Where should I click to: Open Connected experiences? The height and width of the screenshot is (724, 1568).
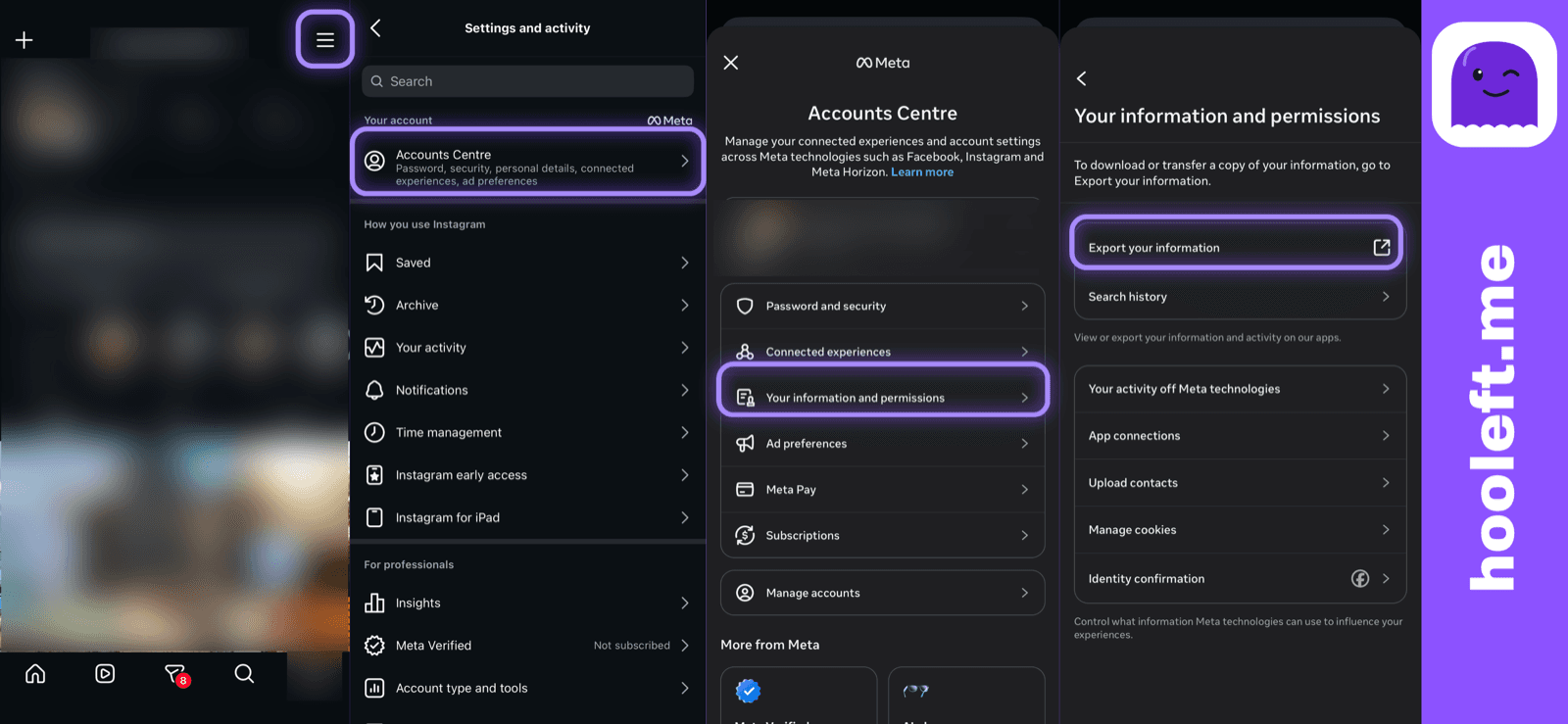pos(883,352)
